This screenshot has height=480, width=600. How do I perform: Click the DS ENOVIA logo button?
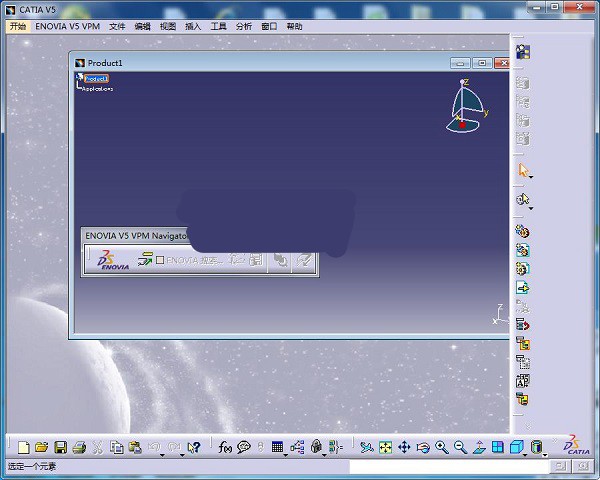[x=113, y=260]
